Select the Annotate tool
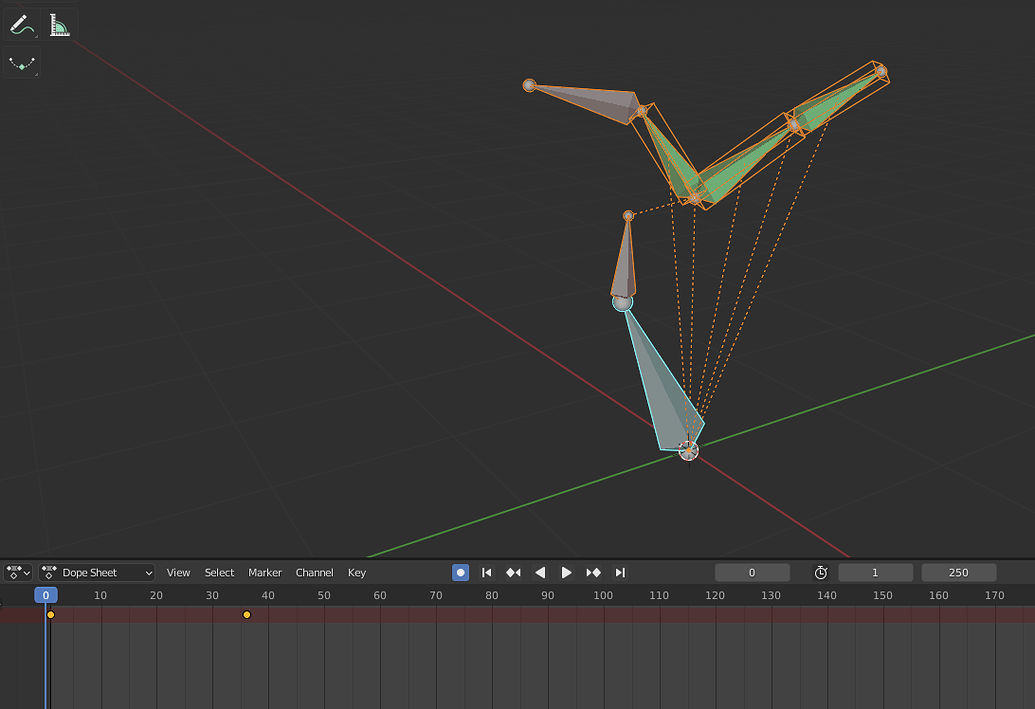Screen dimensions: 1035x709 (22, 25)
